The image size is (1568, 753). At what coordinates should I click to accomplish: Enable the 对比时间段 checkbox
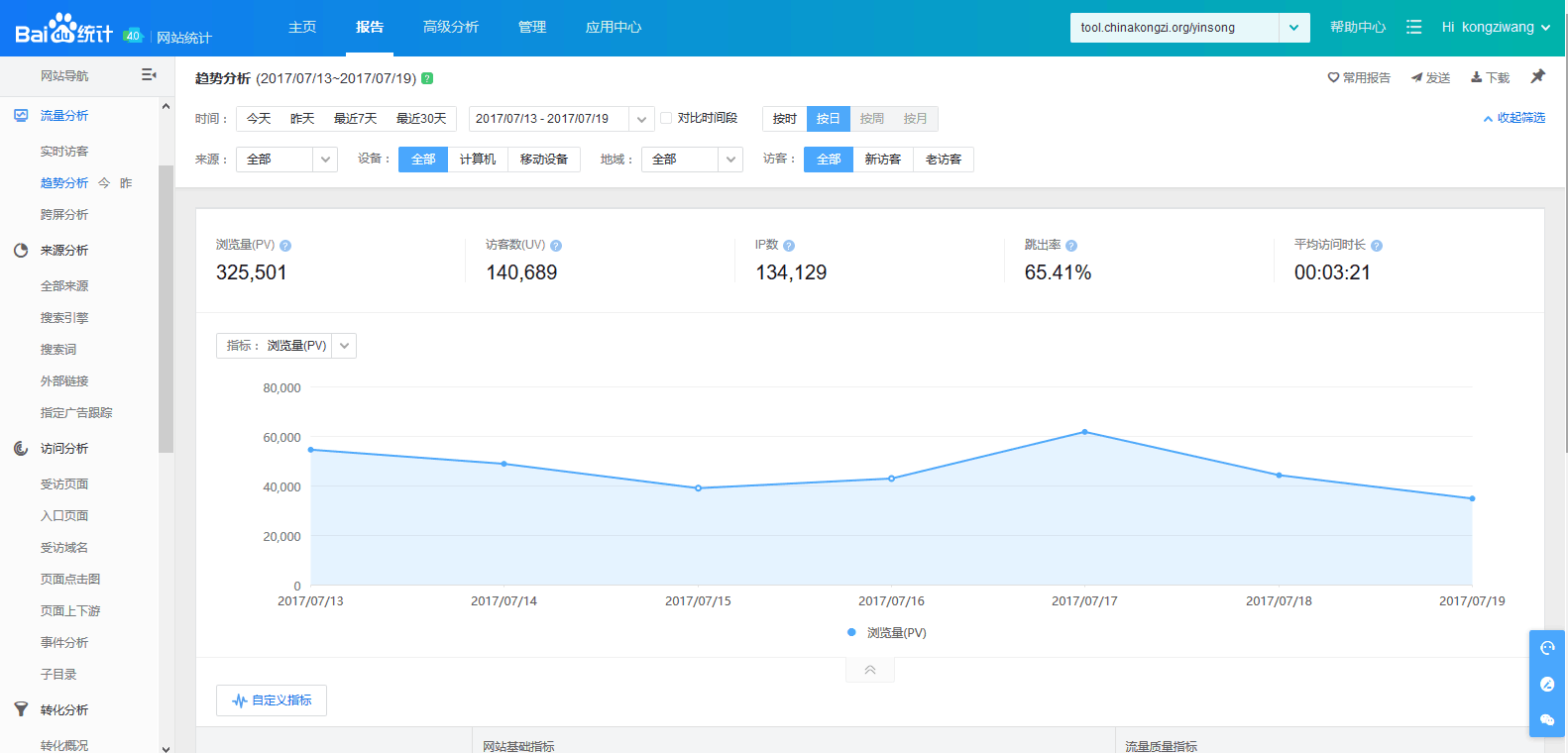666,118
